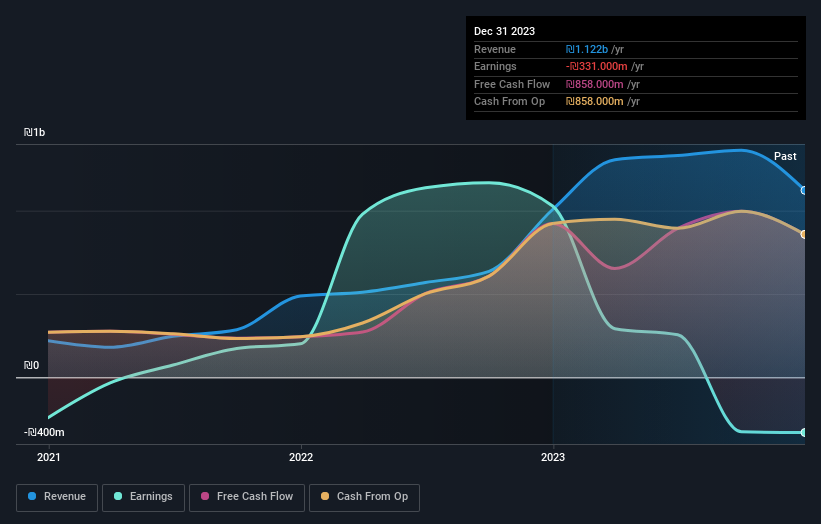Click the Free Cash Flow ₪858.000m tooltip value
The image size is (821, 524).
point(594,84)
